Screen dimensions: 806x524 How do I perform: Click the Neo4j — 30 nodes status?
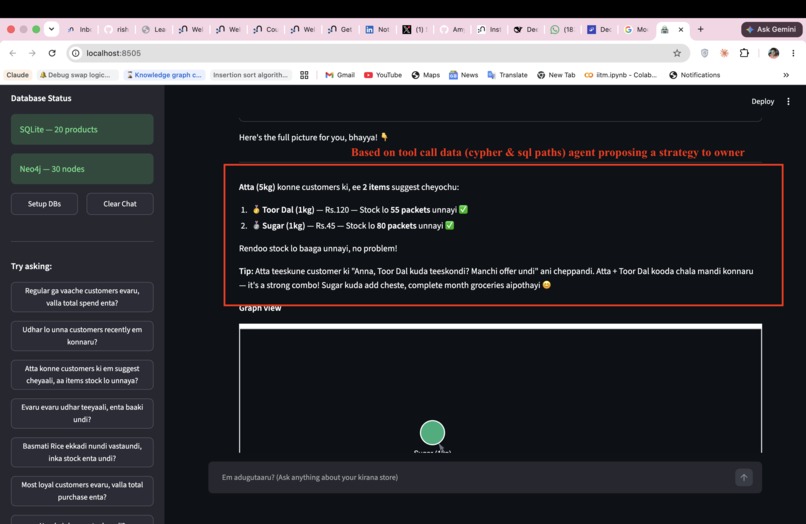pos(82,169)
